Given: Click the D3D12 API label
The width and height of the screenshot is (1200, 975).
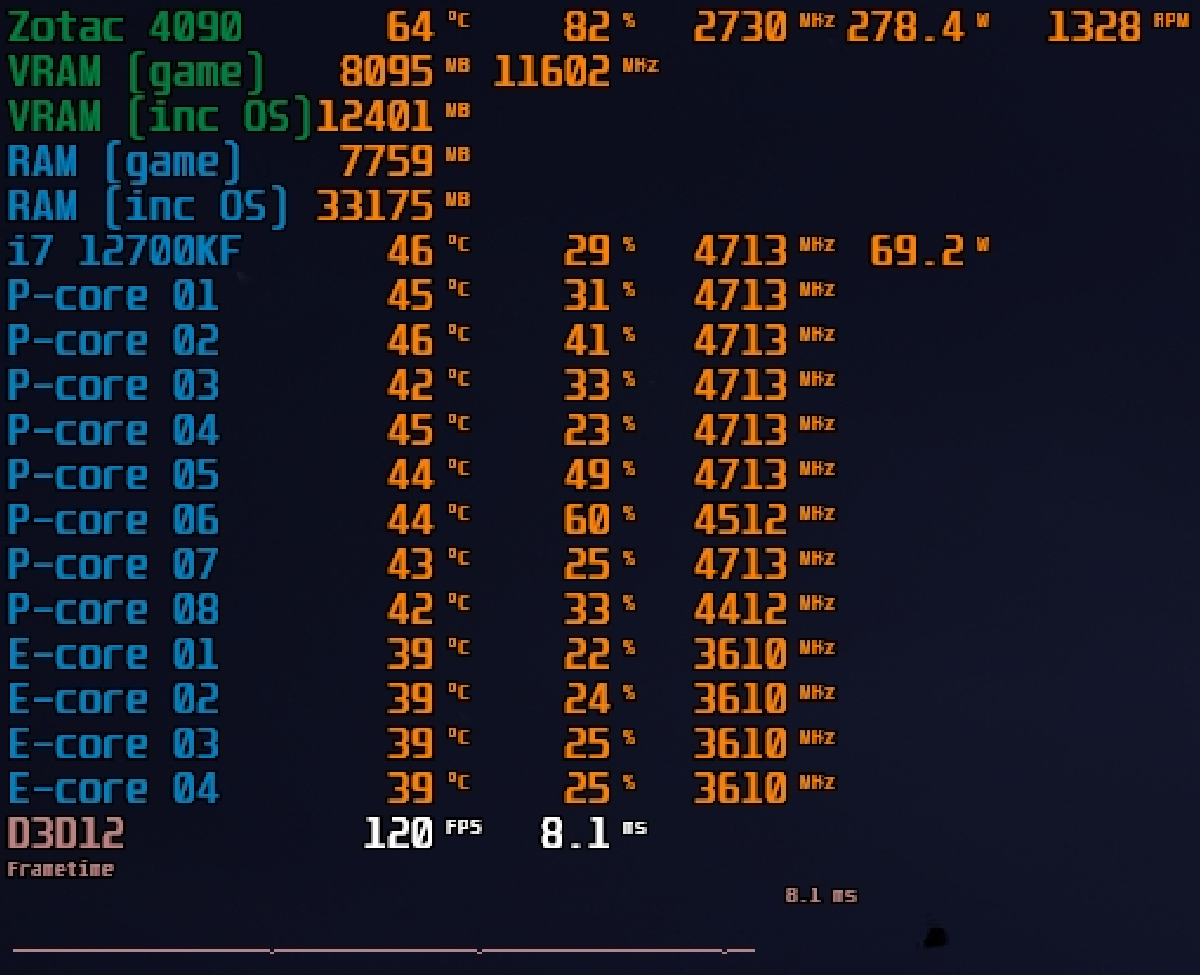Looking at the screenshot, I should point(66,832).
